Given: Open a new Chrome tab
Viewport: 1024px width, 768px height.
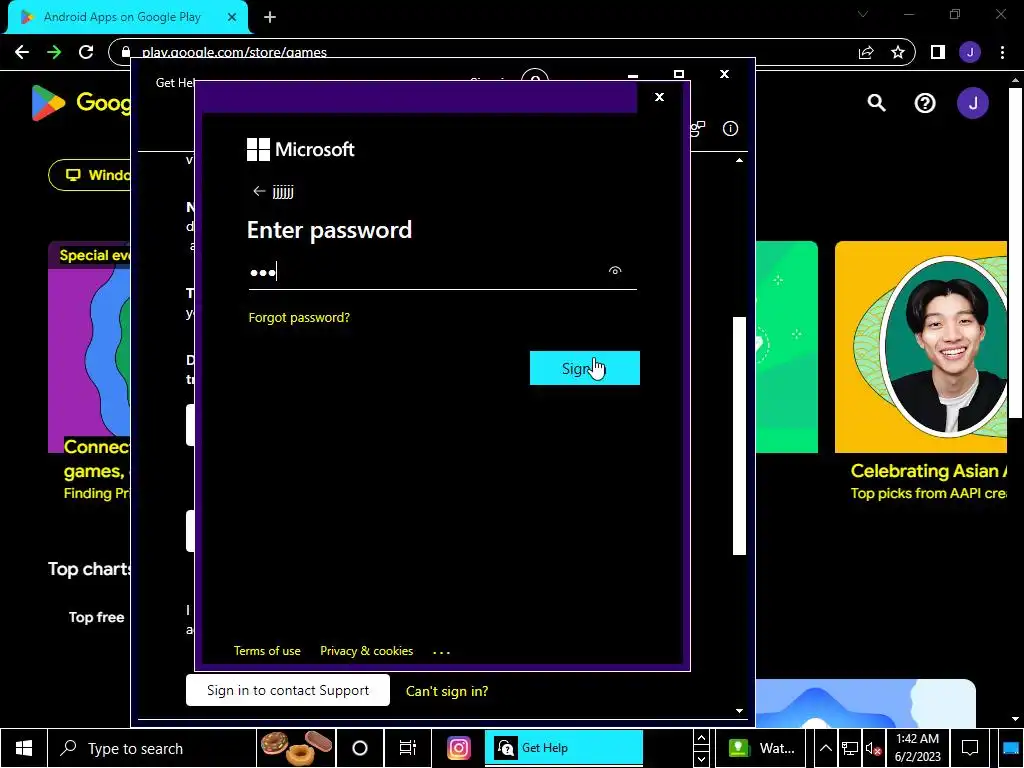Looking at the screenshot, I should pos(270,17).
